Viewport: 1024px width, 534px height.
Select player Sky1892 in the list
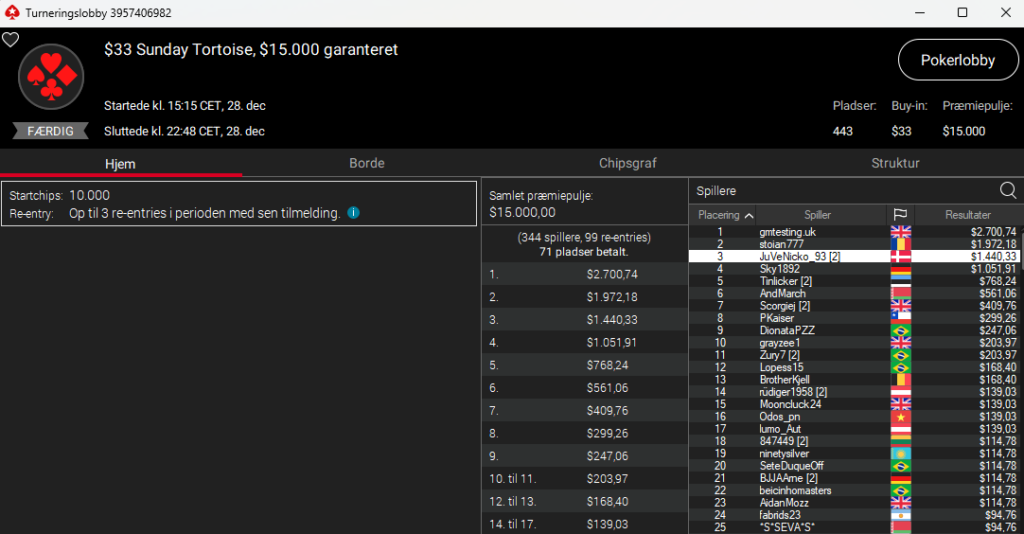coord(780,269)
